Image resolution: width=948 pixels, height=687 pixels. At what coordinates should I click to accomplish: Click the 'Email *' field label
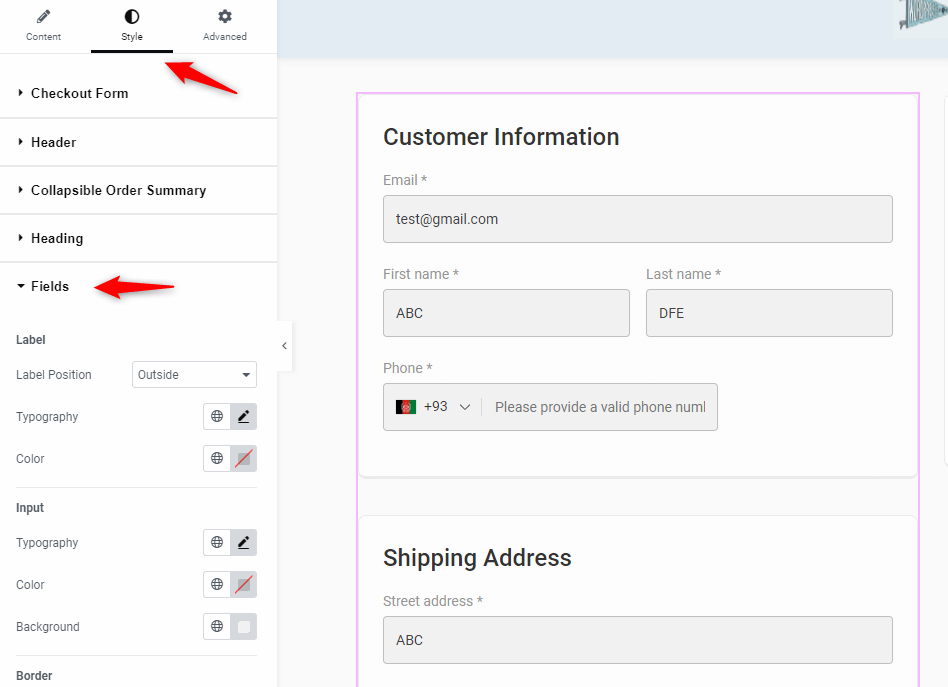tap(405, 180)
